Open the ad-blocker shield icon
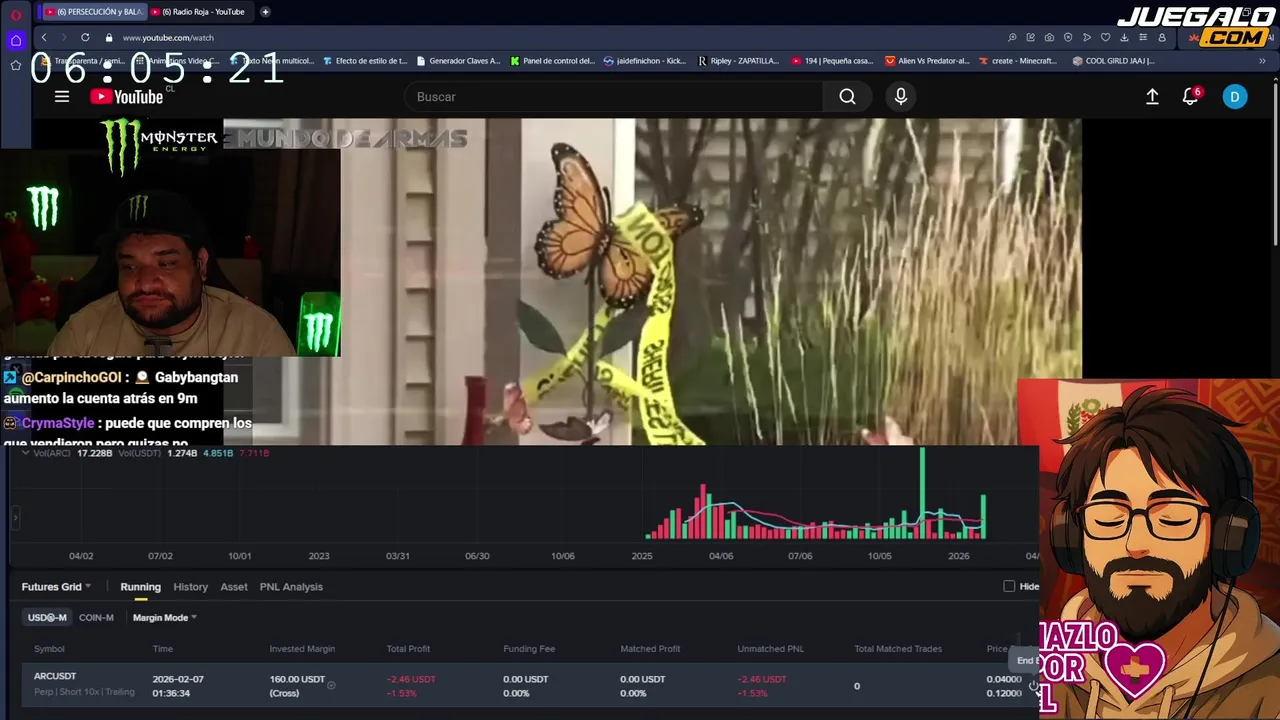The height and width of the screenshot is (720, 1280). [x=1068, y=37]
